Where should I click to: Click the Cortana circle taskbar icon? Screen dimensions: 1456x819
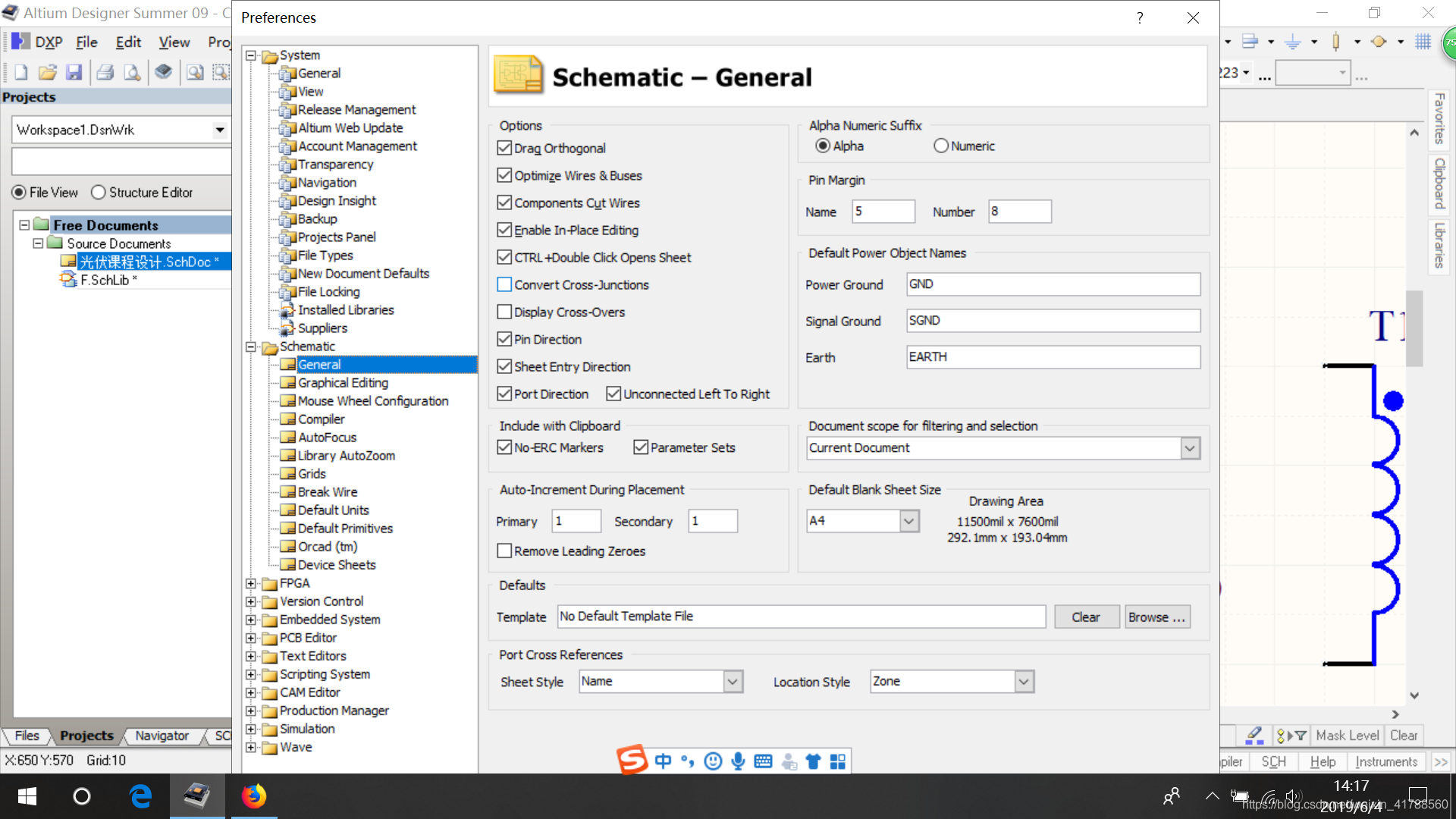[x=82, y=796]
